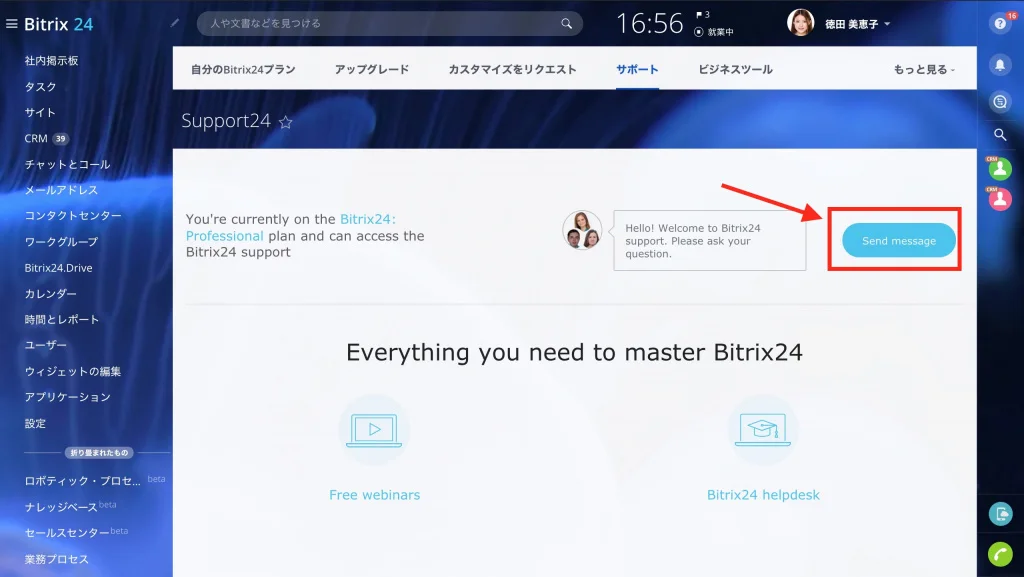Screen dimensions: 1024x577
Task: Switch to the ビジネスツール tab
Action: coord(735,69)
